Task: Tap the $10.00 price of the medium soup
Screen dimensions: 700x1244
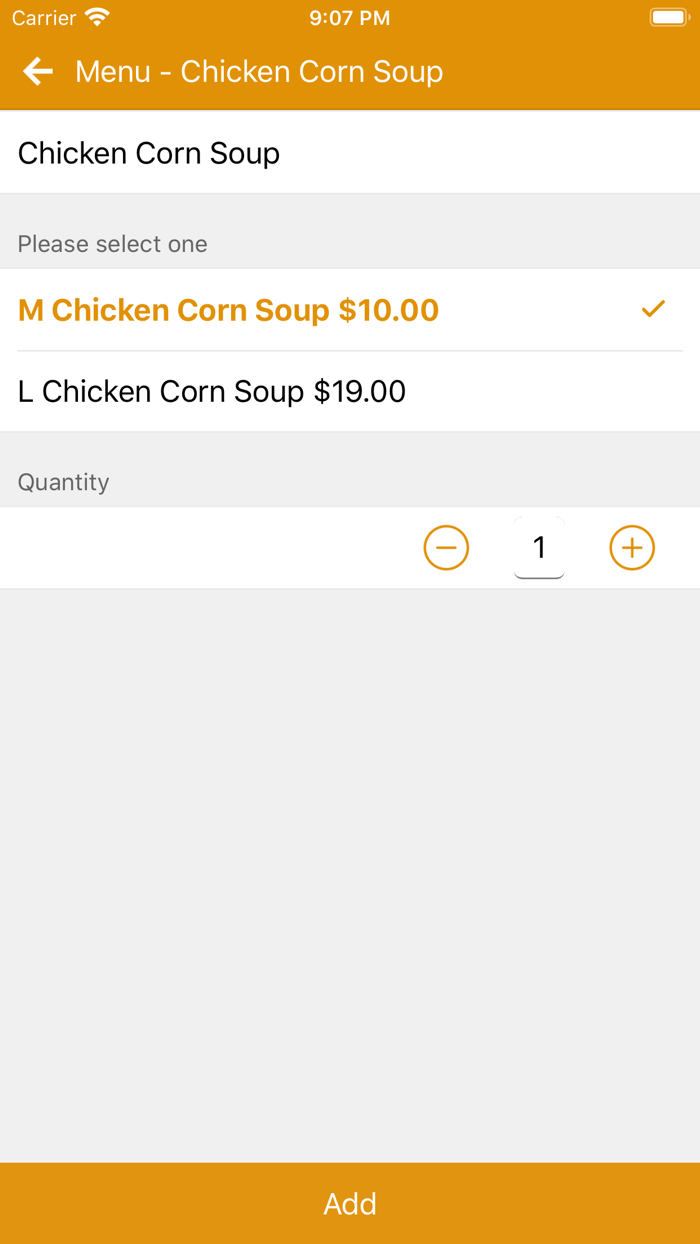Action: (388, 310)
